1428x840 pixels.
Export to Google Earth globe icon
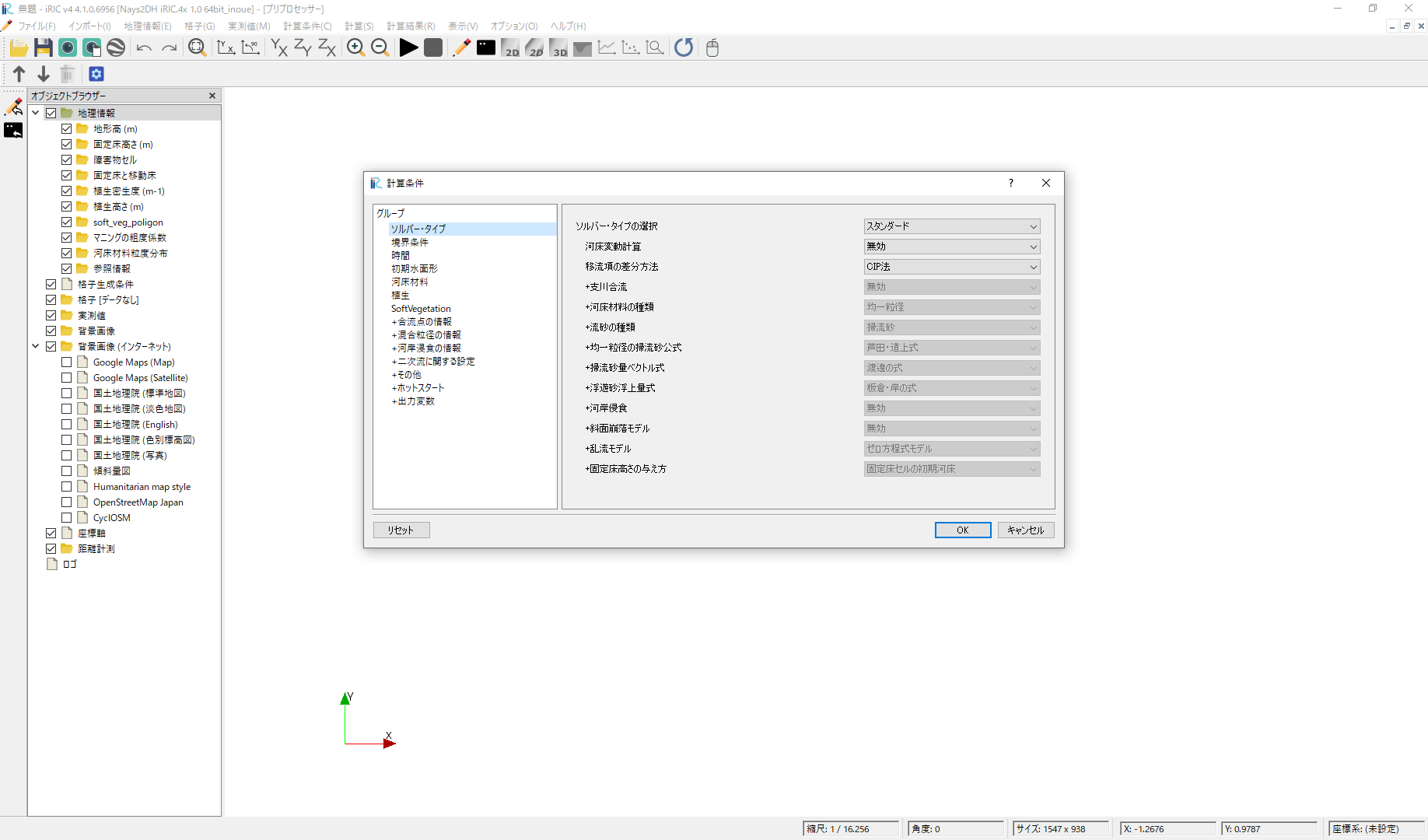click(116, 48)
